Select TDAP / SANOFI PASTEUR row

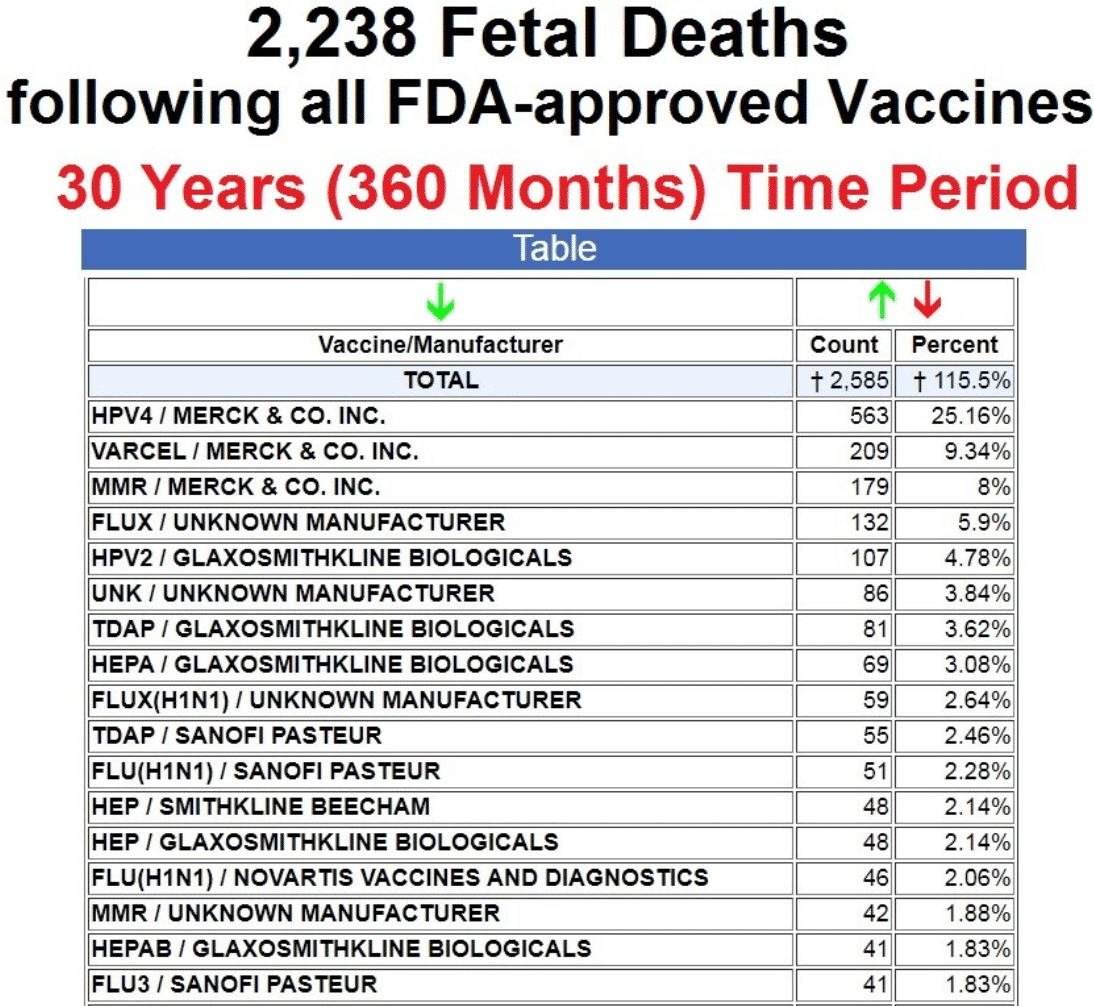click(236, 736)
